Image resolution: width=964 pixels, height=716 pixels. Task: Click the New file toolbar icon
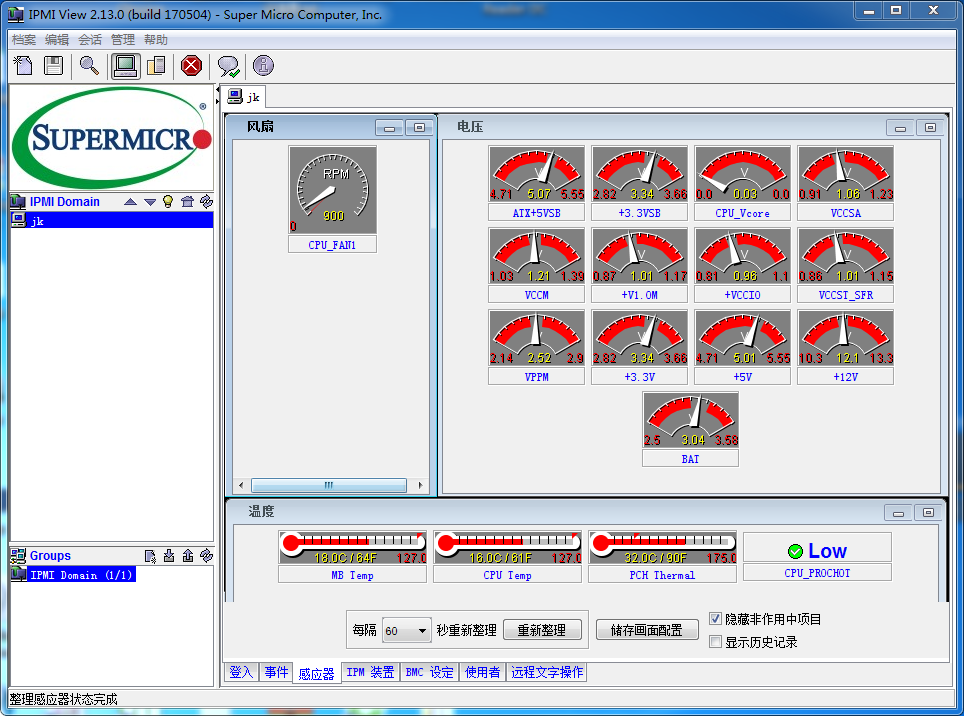23,66
